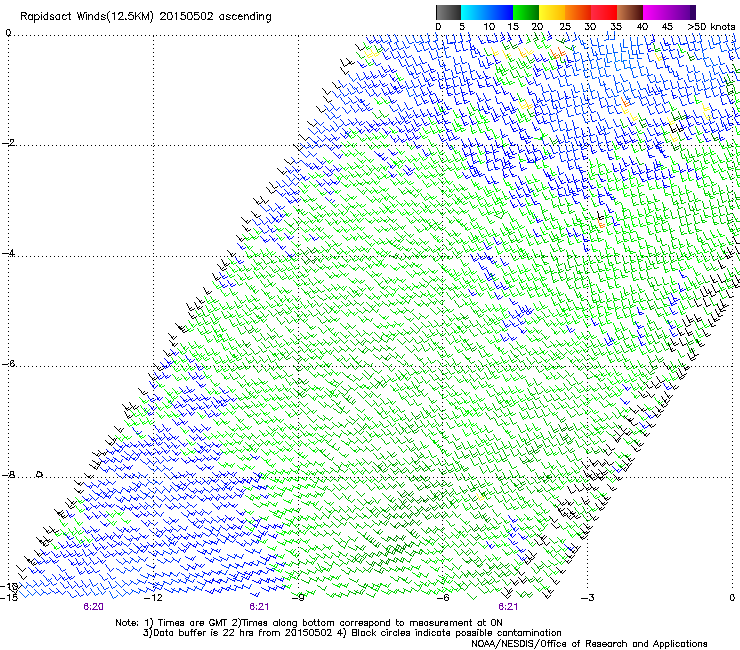
Task: Click the '>50 knots' legend label
Action: pos(711,27)
